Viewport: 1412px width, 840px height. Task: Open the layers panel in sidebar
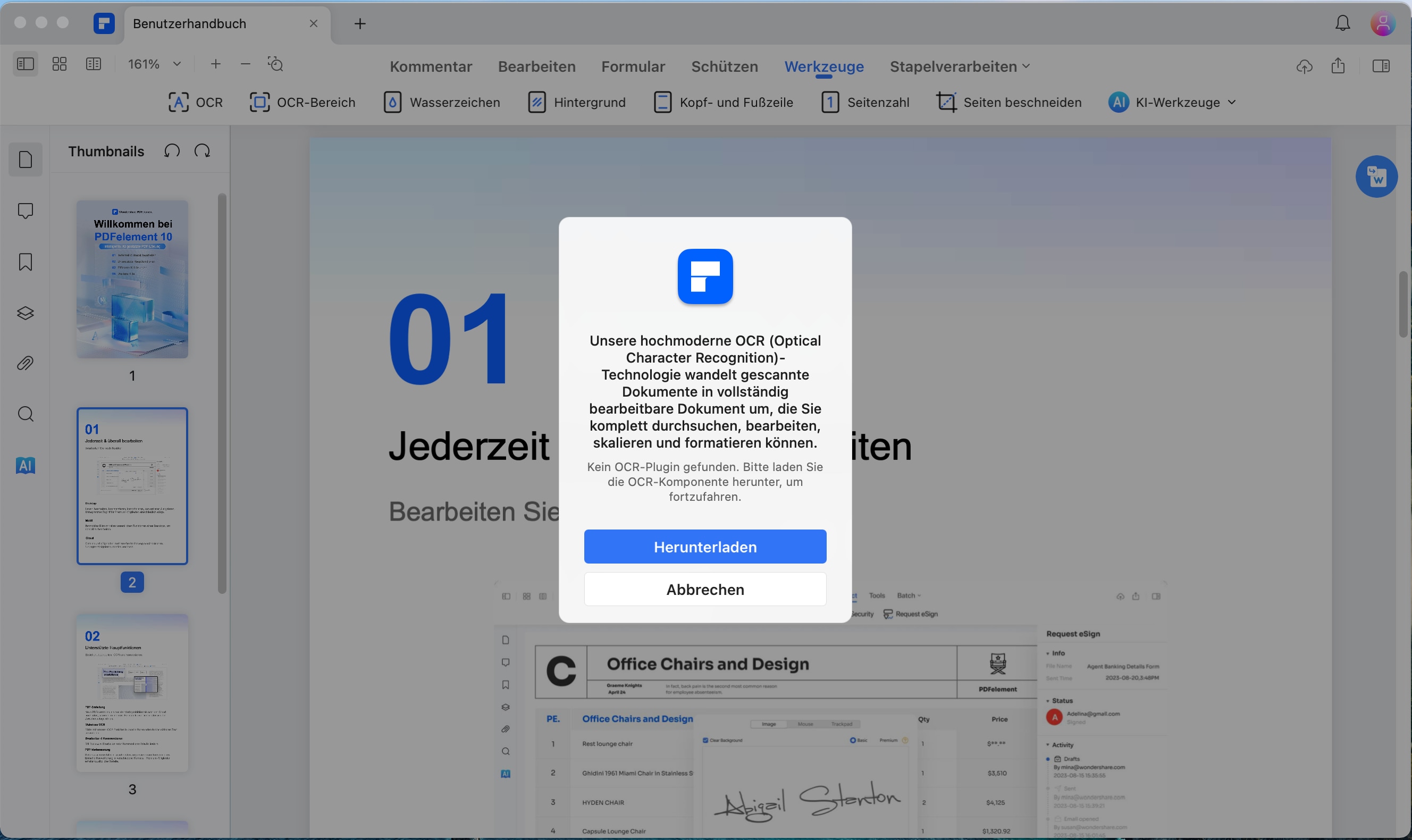pos(26,313)
